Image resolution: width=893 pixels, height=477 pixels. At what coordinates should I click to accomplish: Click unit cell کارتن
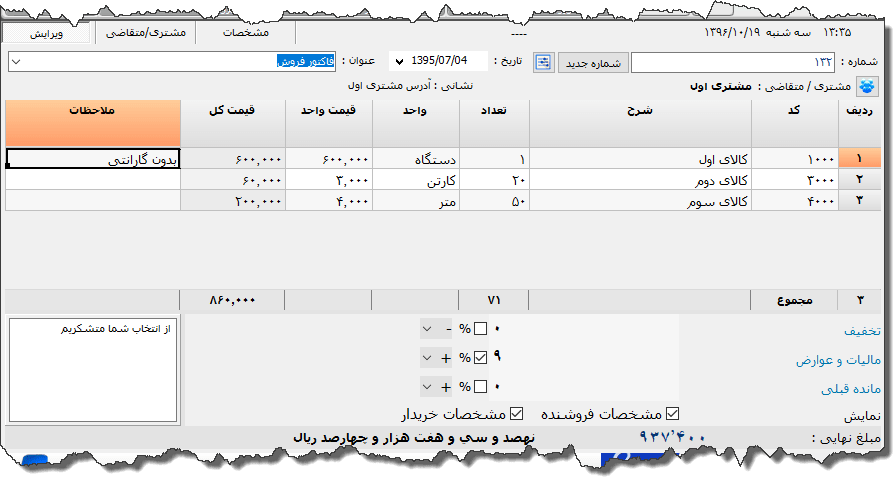click(x=416, y=180)
